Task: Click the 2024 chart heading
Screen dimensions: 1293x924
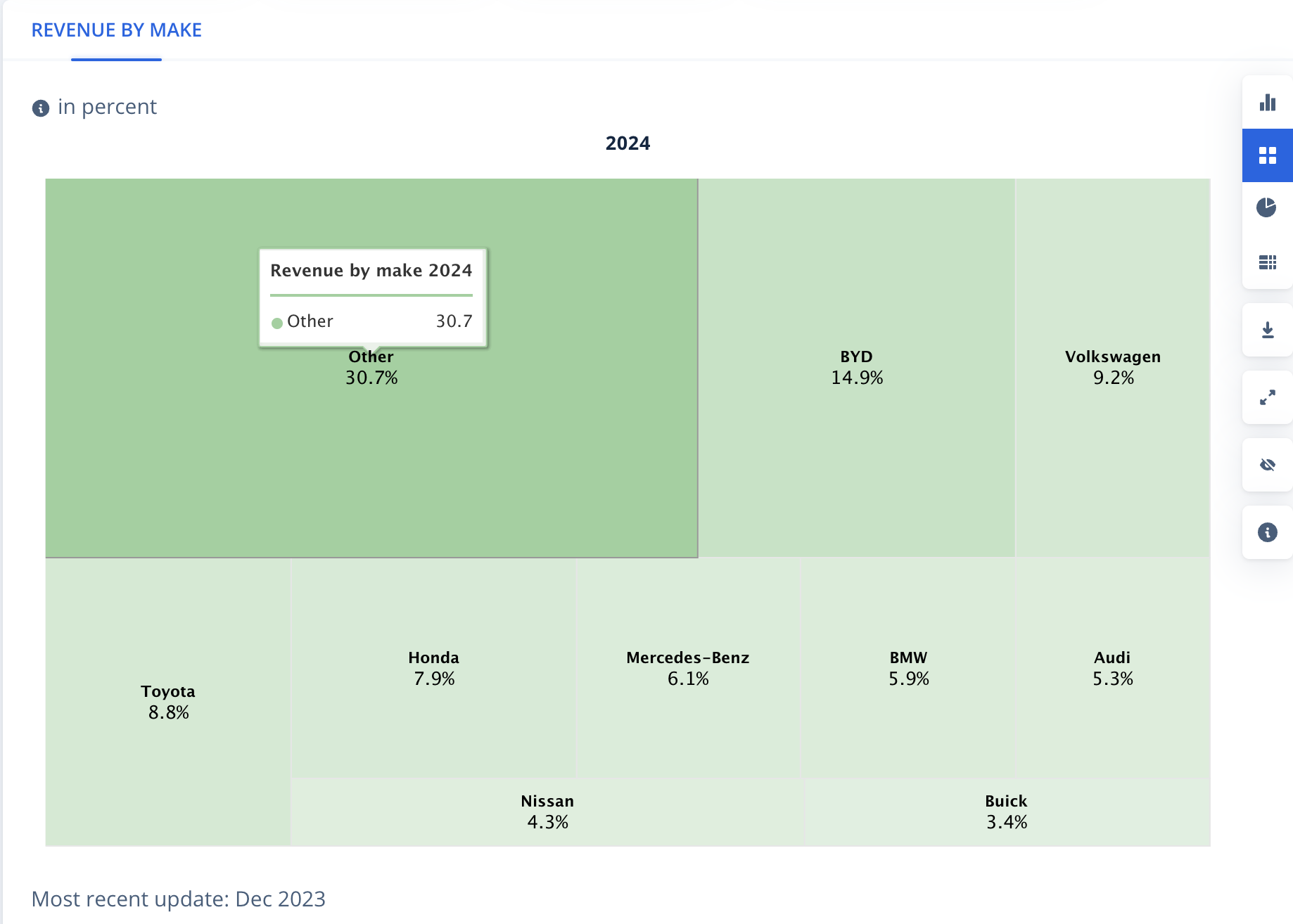Action: click(628, 143)
